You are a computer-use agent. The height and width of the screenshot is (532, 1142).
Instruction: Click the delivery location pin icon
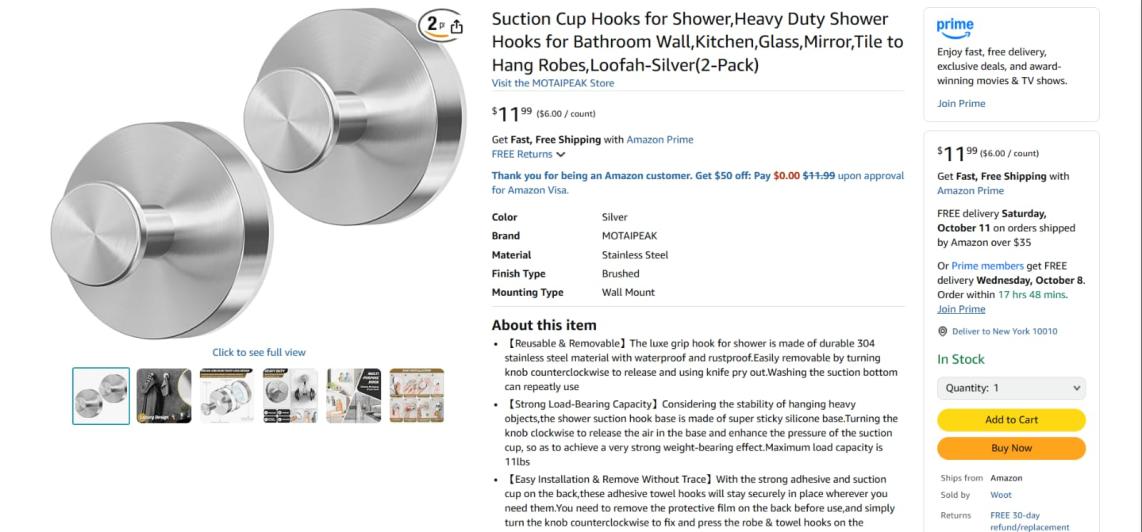point(942,332)
